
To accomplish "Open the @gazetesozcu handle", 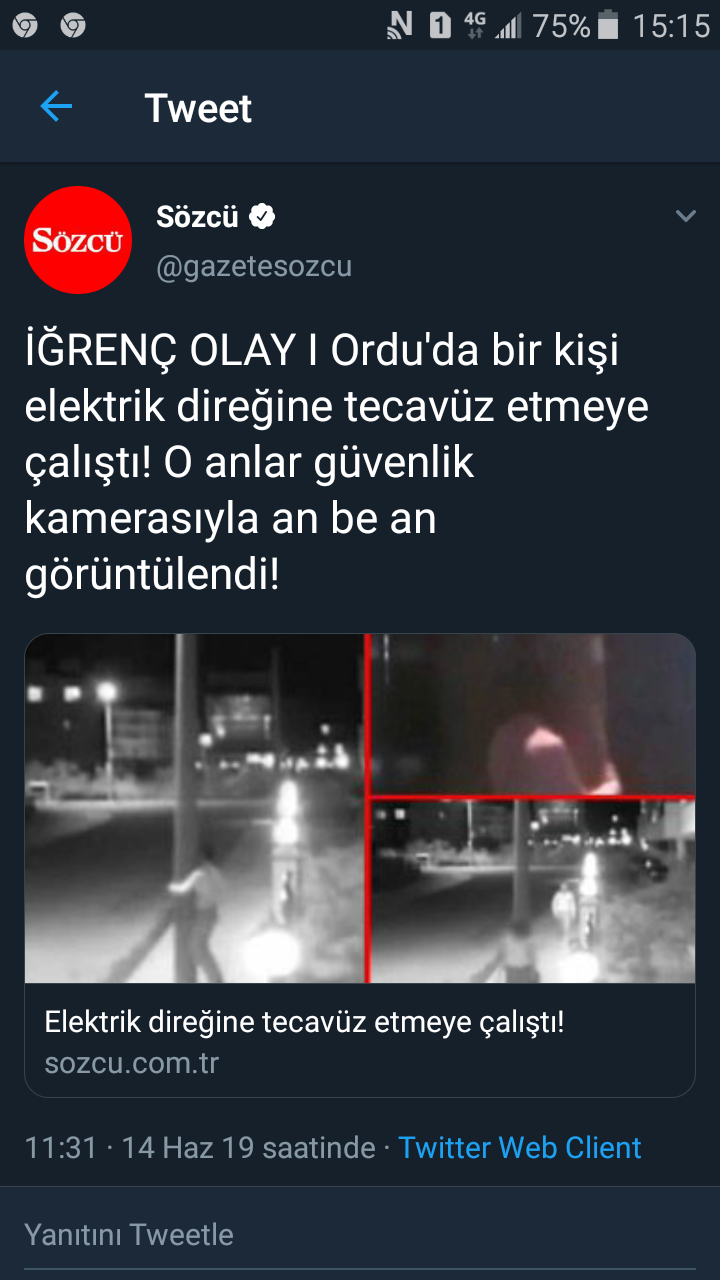I will (254, 267).
